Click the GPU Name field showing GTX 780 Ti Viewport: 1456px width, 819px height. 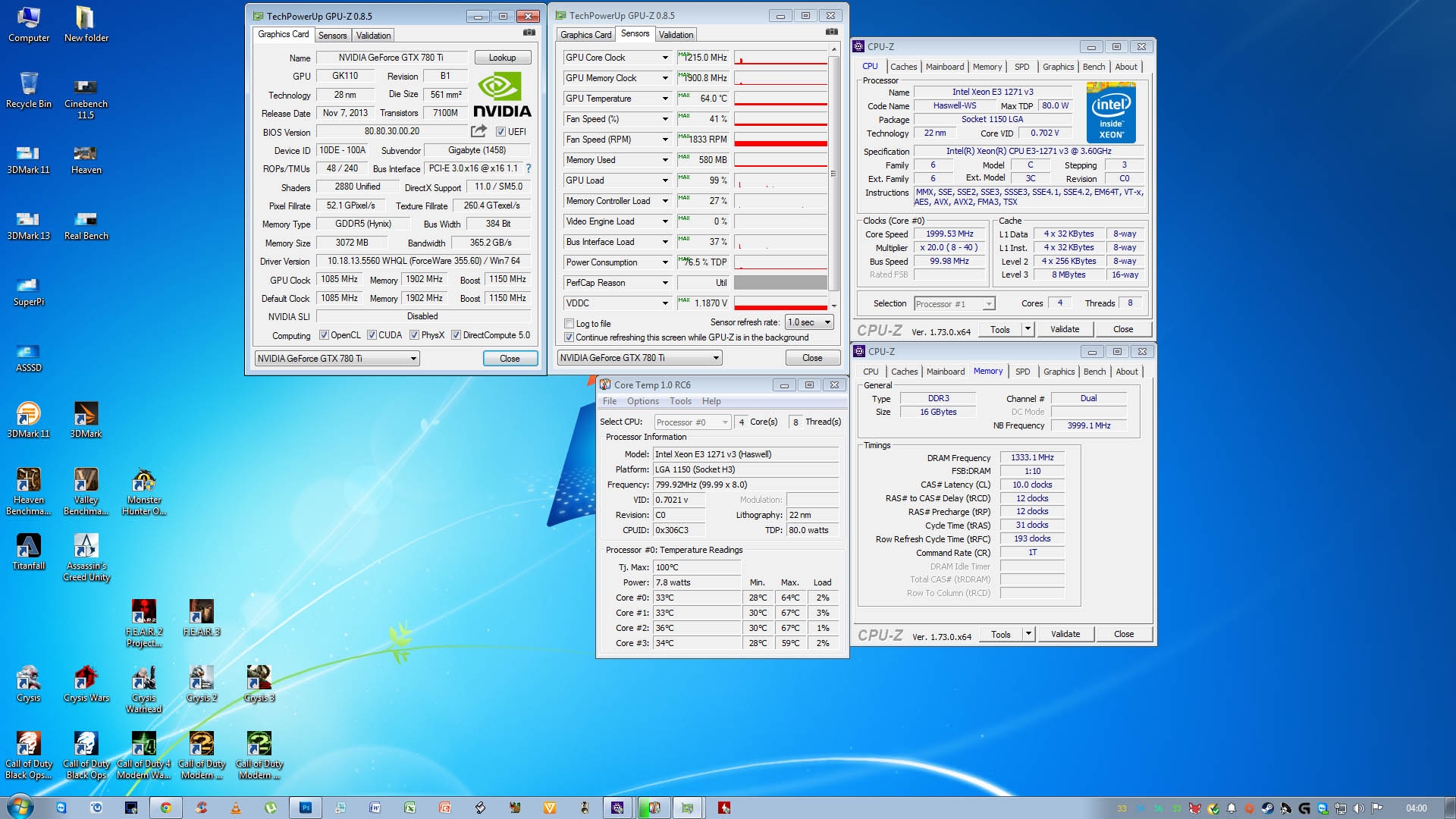(391, 58)
